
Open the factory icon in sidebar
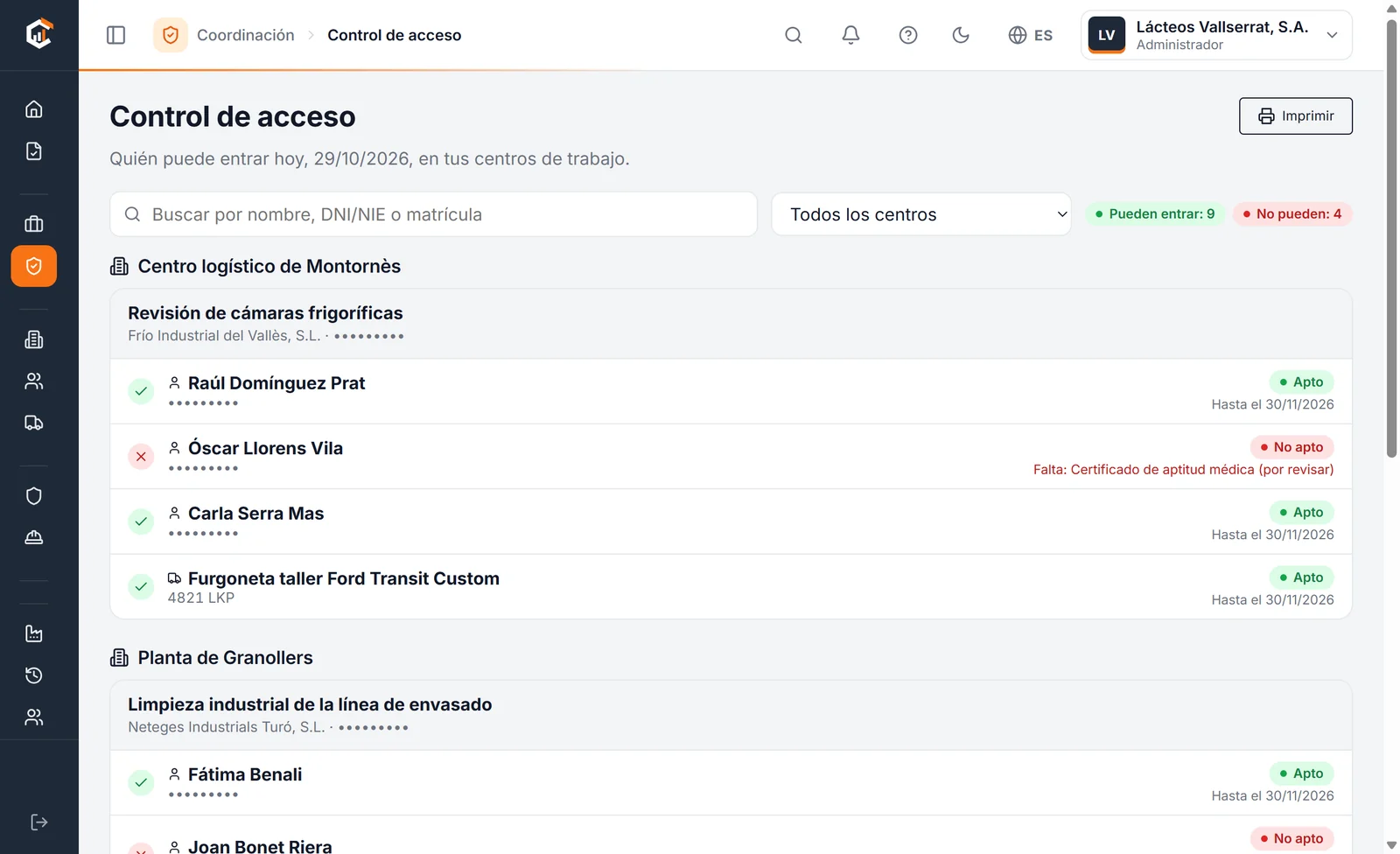click(34, 633)
